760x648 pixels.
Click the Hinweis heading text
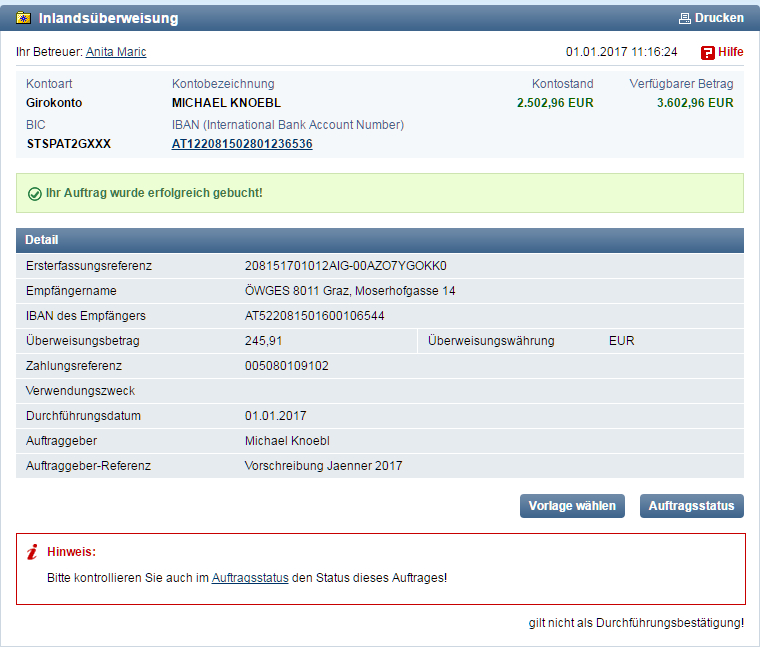coord(71,552)
